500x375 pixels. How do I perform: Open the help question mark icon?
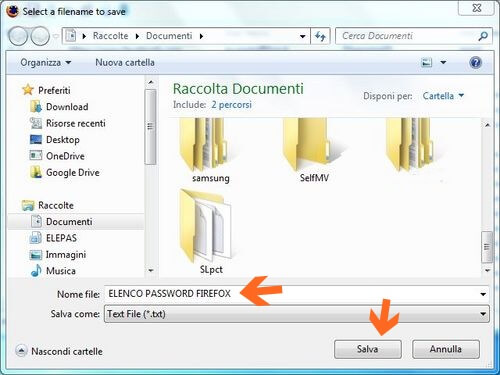(x=475, y=62)
